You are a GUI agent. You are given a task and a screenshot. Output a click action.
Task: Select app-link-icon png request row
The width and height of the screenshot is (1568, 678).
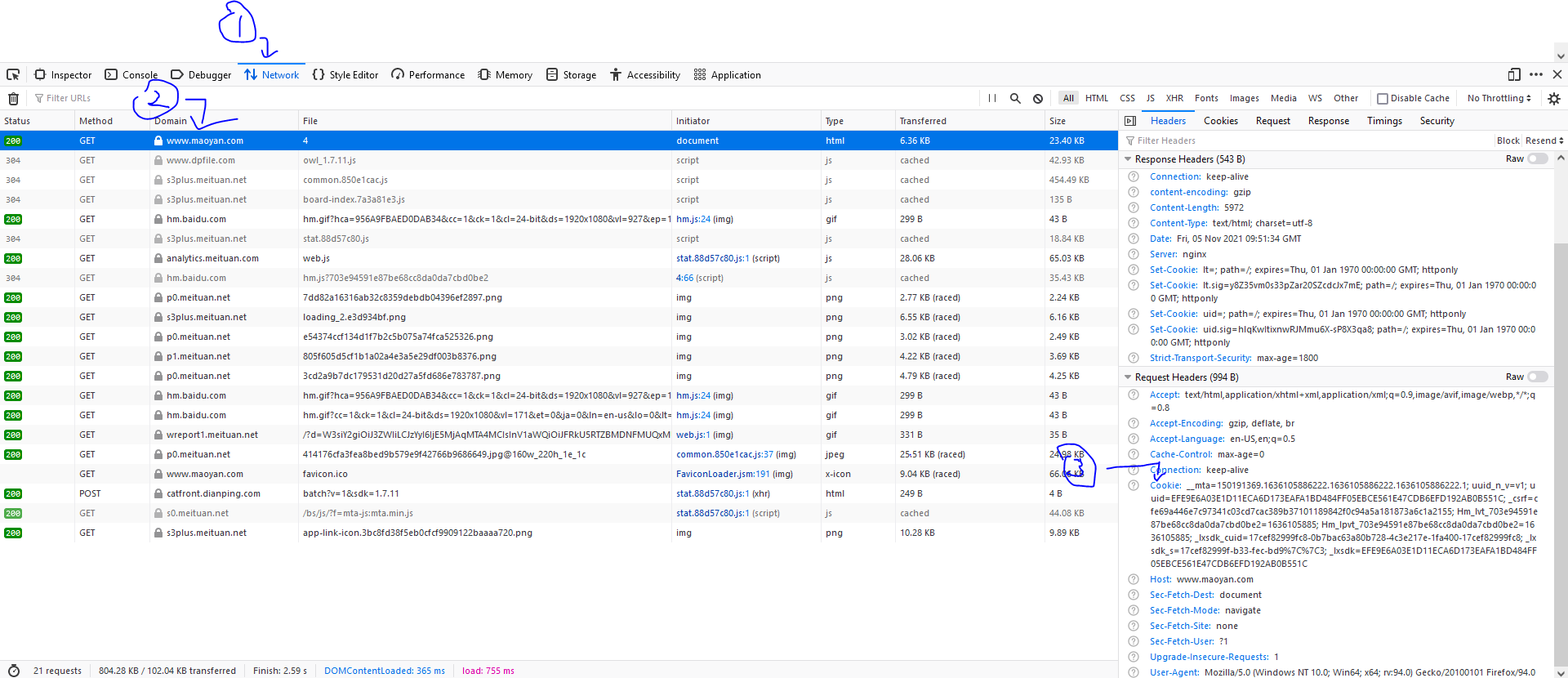pyautogui.click(x=559, y=533)
